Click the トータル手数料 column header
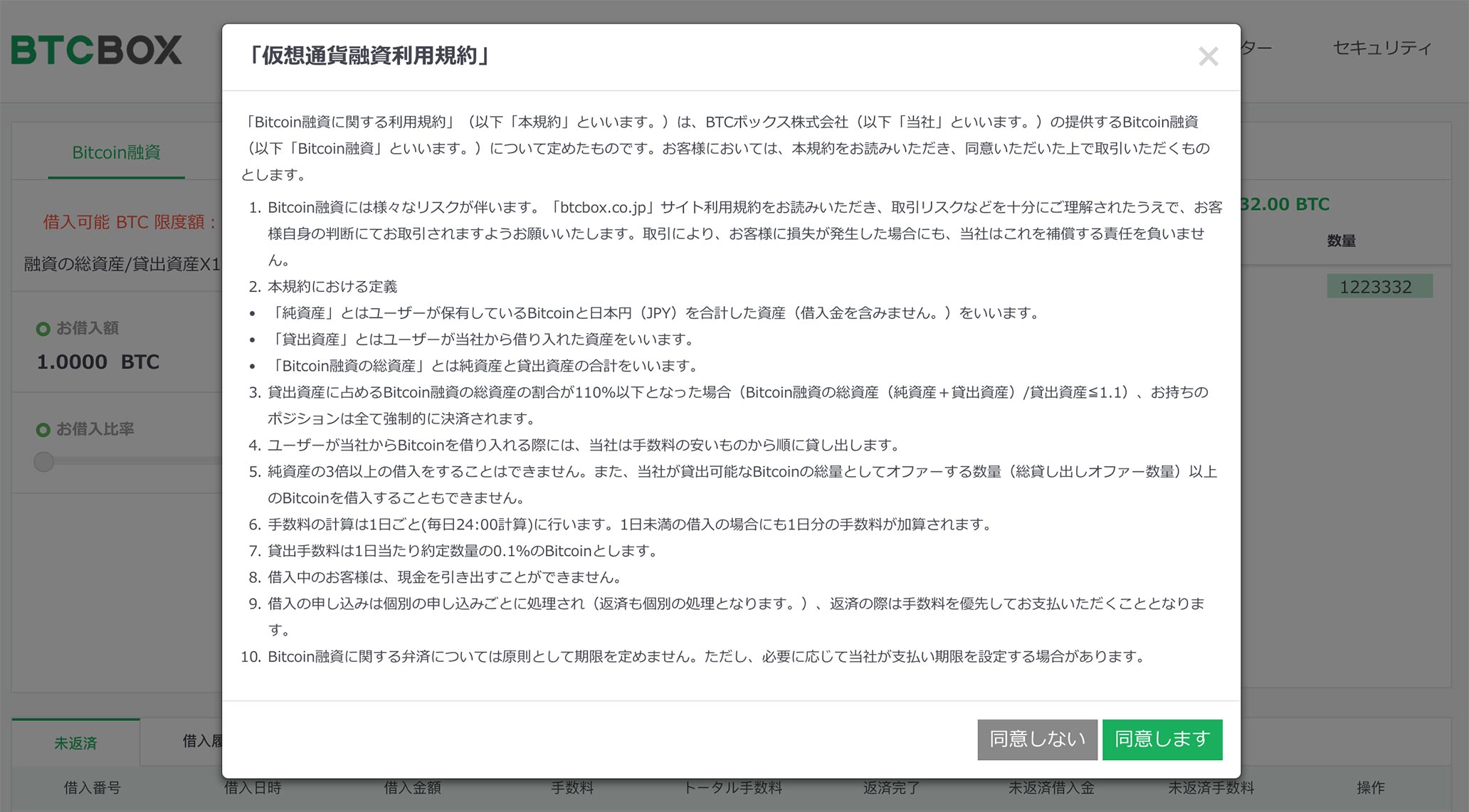 733,788
